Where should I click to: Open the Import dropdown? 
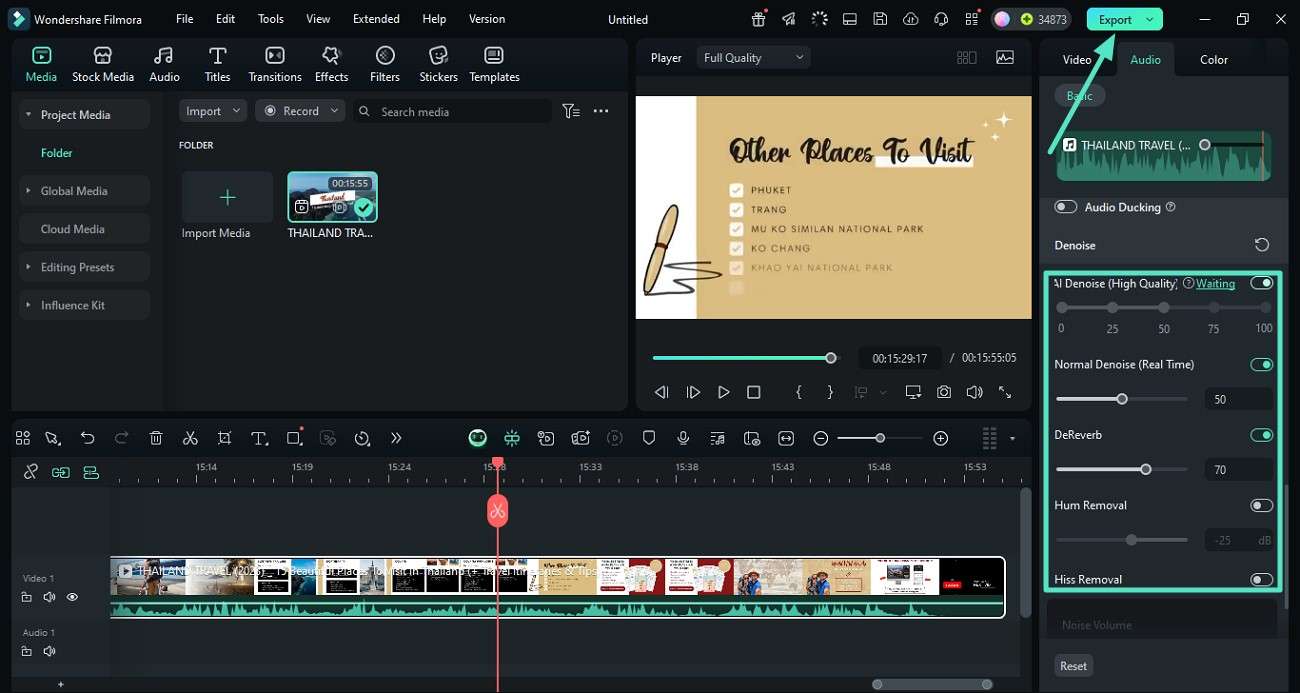[x=213, y=111]
